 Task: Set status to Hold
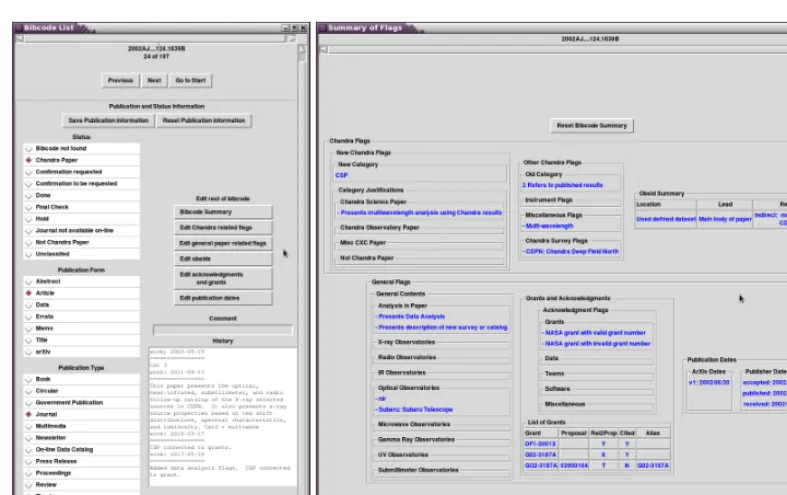pos(81,219)
